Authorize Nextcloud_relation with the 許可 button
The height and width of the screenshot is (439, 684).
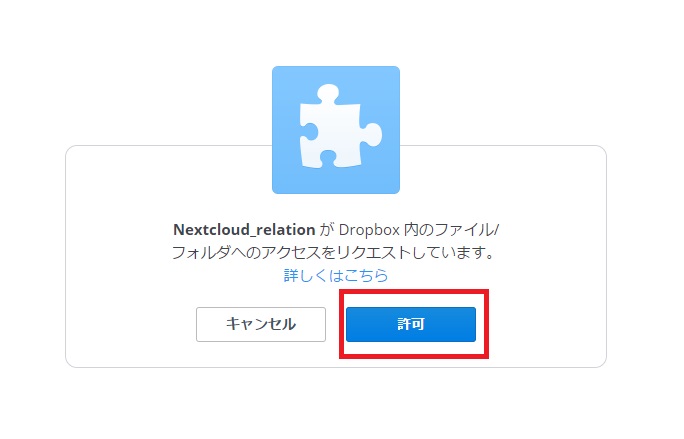(x=410, y=324)
